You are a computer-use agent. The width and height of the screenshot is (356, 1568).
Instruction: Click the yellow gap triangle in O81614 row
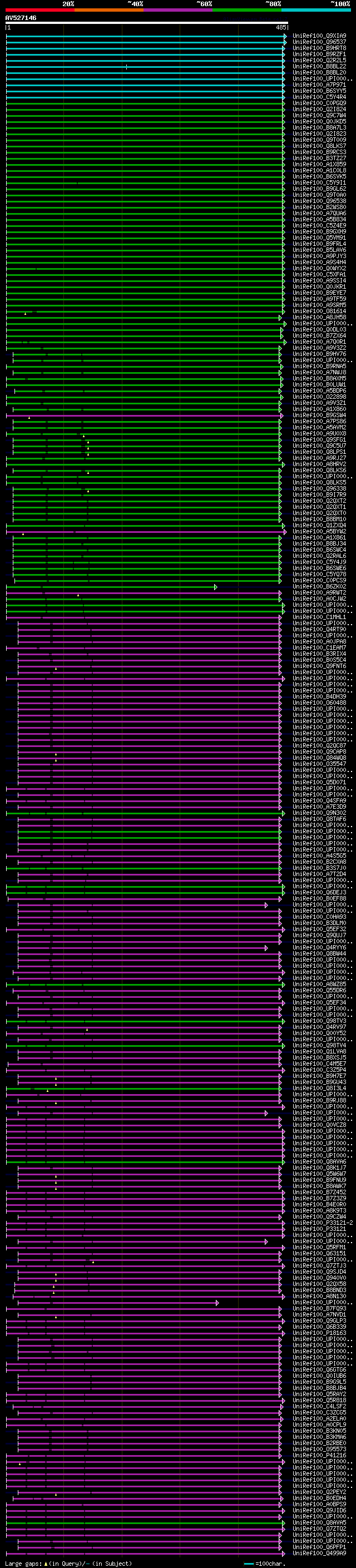[25, 314]
